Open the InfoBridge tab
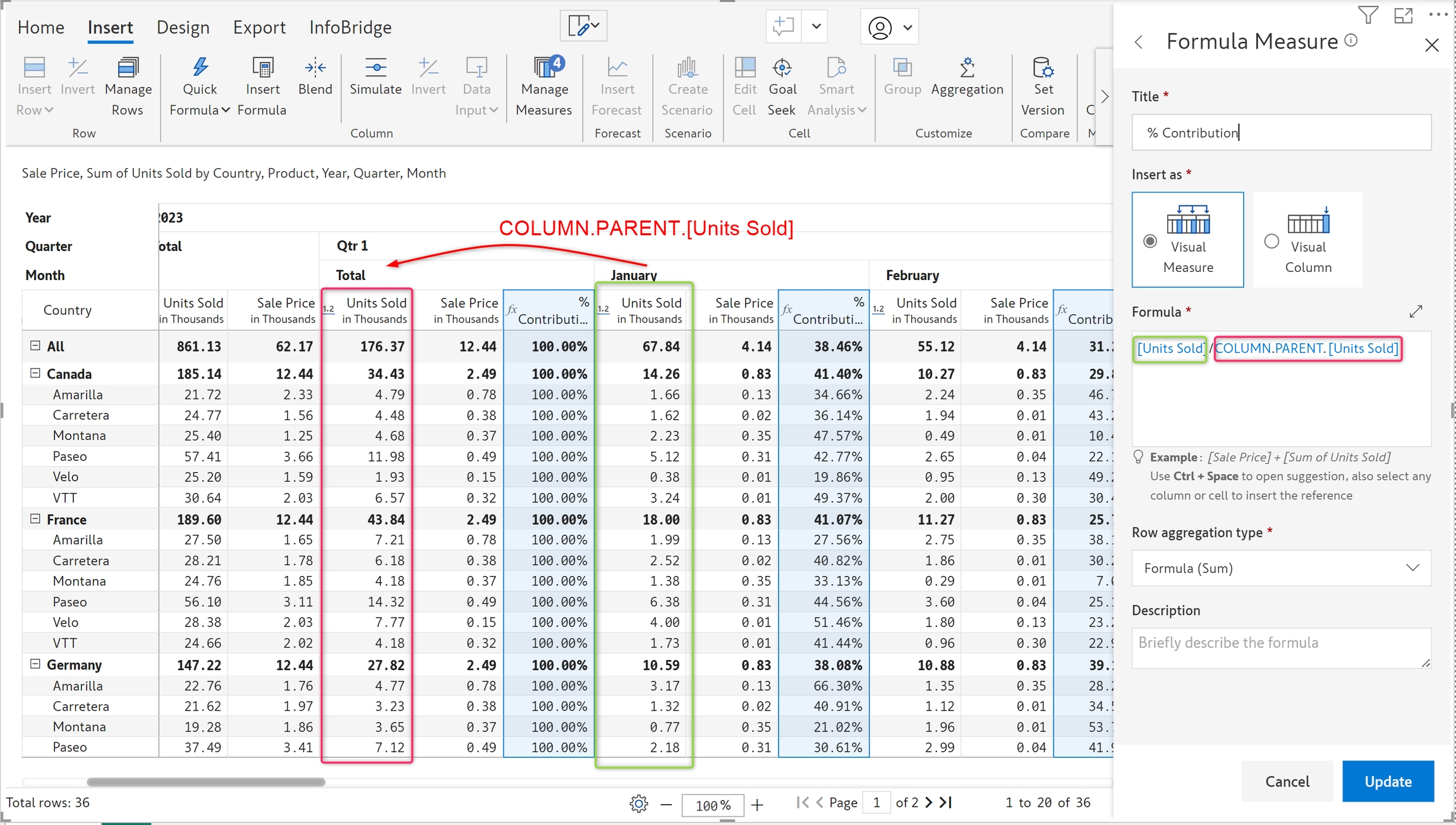 coord(350,27)
